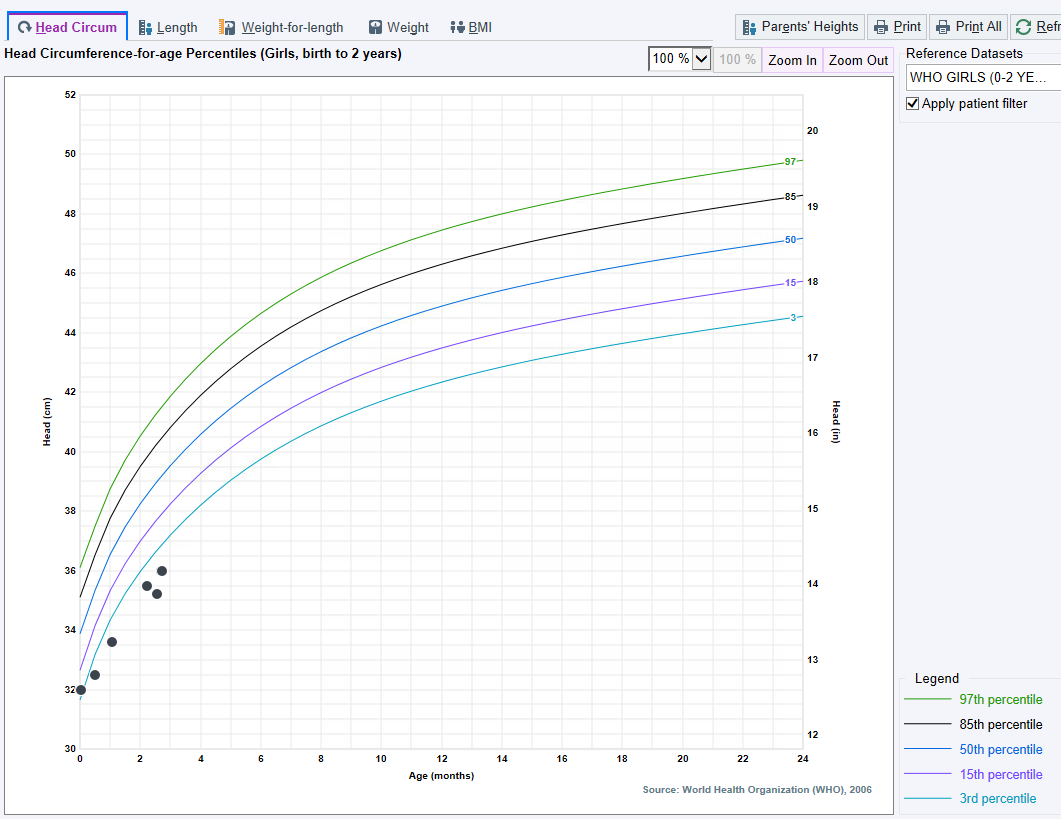1061x819 pixels.
Task: Click the Age (months) axis label
Action: 441,776
